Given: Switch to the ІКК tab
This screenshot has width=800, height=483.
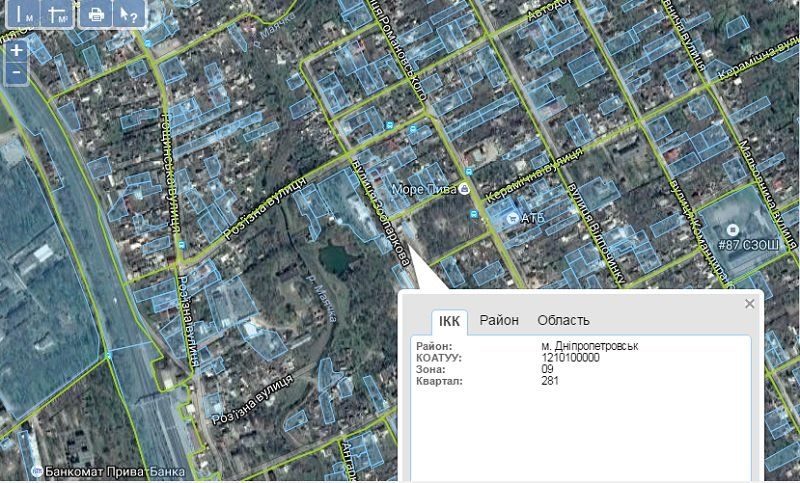Looking at the screenshot, I should tap(449, 321).
